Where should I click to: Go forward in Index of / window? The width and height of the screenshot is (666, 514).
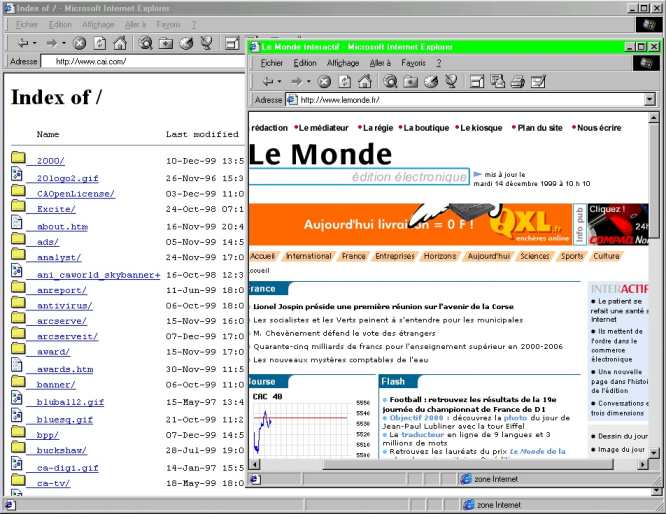pyautogui.click(x=52, y=43)
